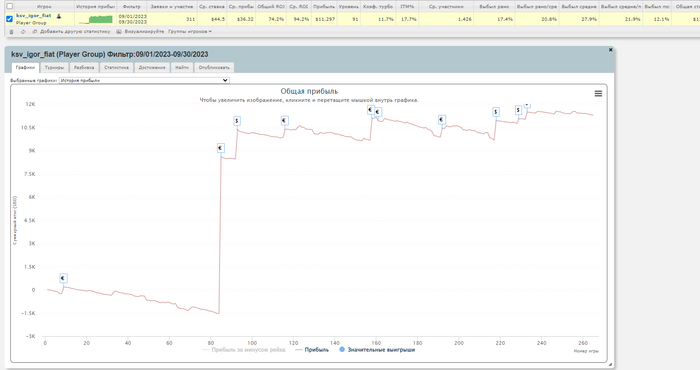This screenshot has height=370, width=700.
Task: Sort by the 'ITM%' column header
Action: click(407, 7)
